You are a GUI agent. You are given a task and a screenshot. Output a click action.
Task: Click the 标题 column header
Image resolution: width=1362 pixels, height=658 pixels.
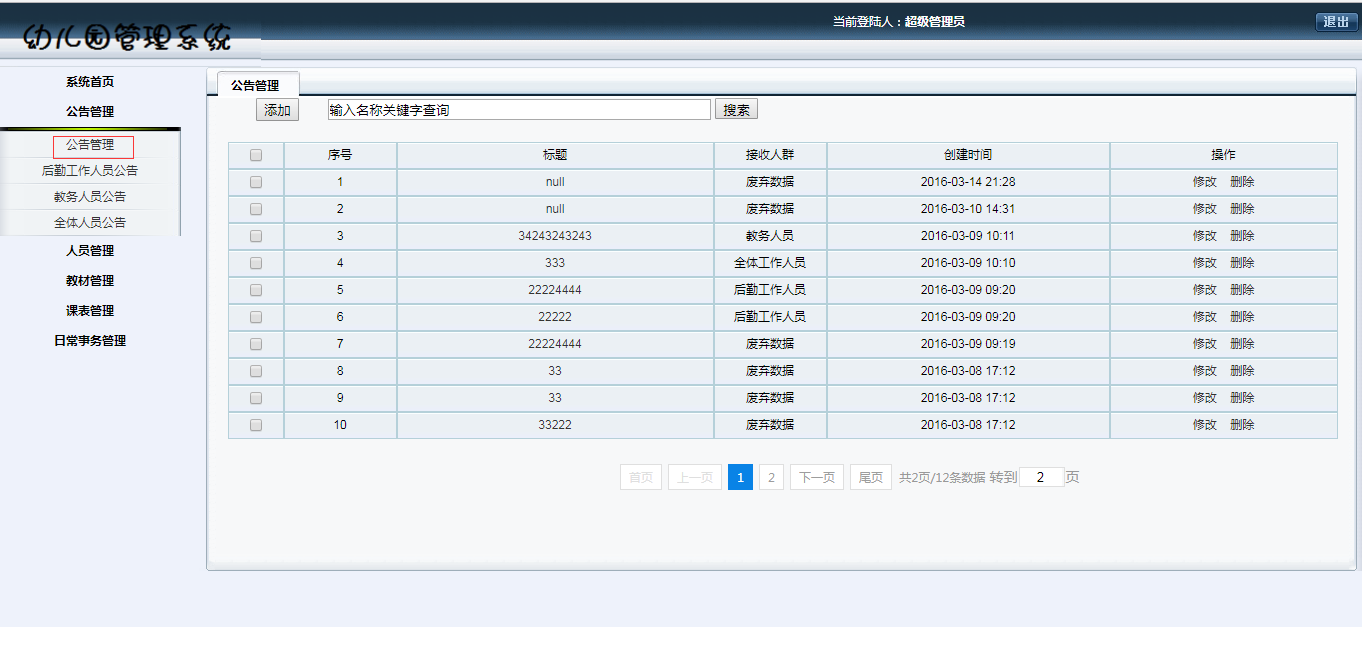click(x=555, y=155)
